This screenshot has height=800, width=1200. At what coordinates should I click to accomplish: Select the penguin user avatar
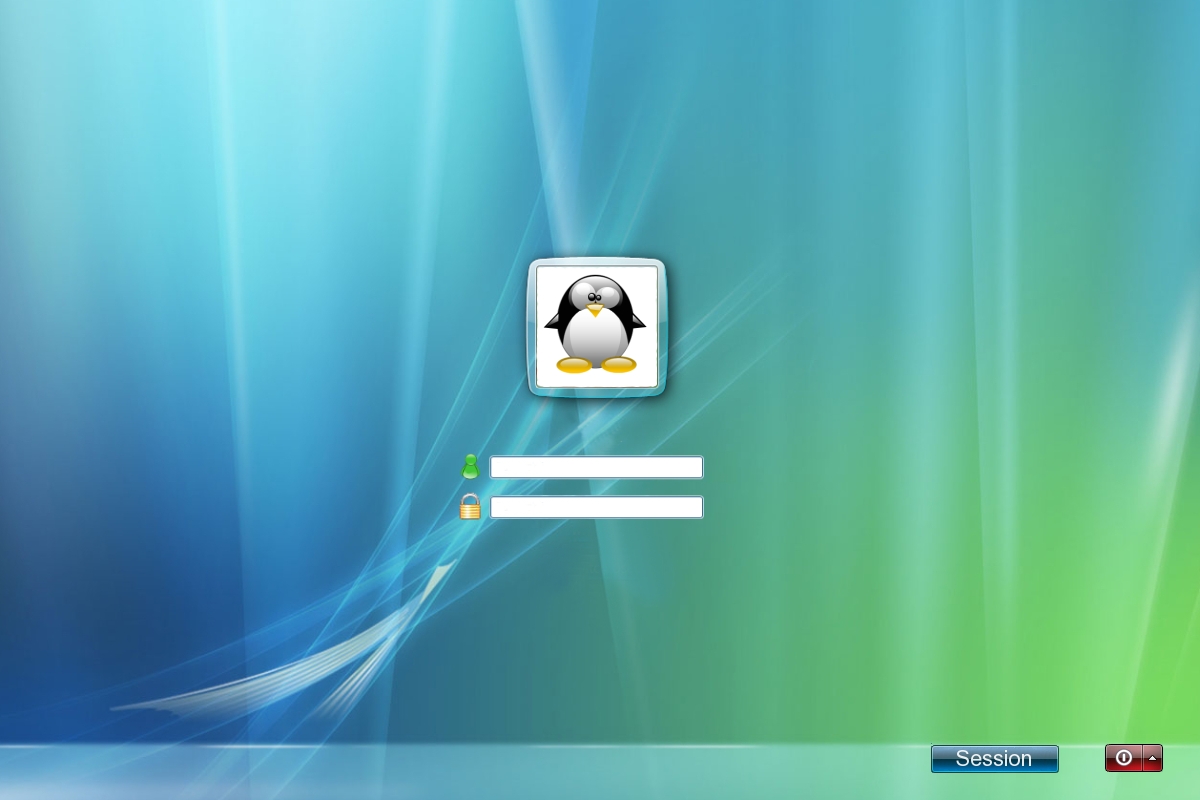pos(597,327)
